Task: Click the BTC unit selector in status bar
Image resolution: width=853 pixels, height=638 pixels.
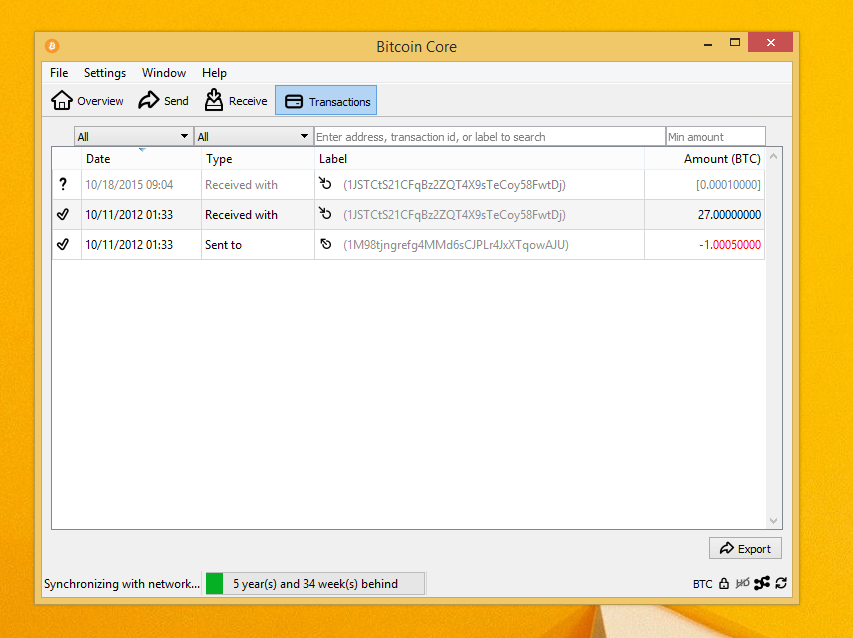Action: pos(702,584)
